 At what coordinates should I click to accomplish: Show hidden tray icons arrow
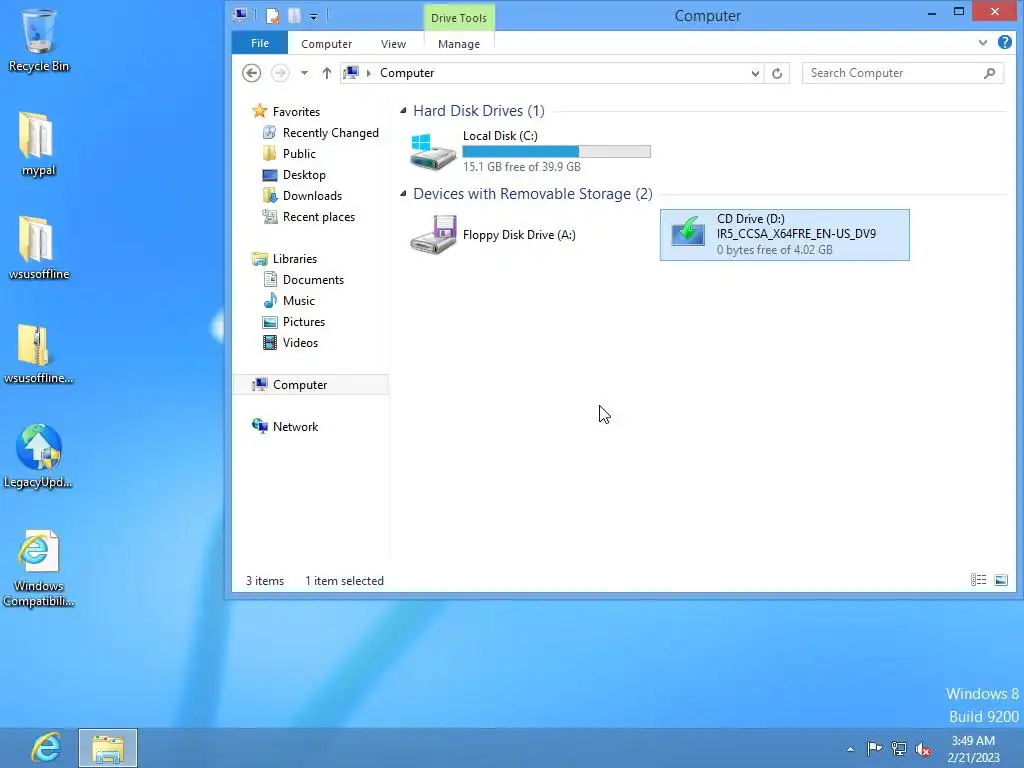(850, 749)
